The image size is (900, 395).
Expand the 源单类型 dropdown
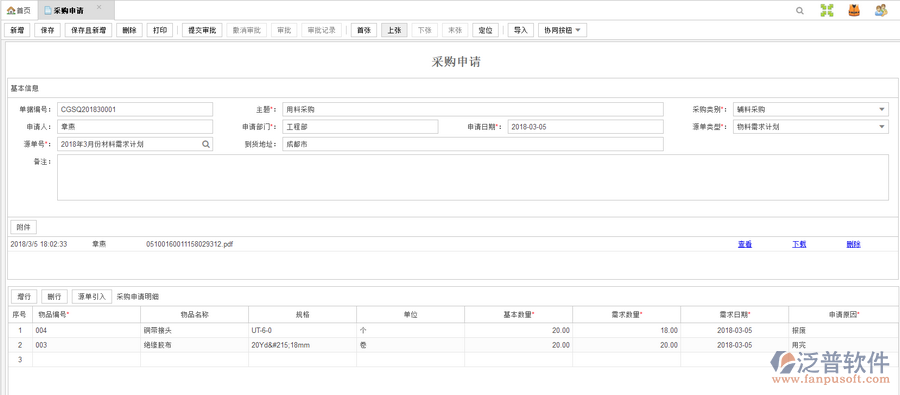pos(882,127)
